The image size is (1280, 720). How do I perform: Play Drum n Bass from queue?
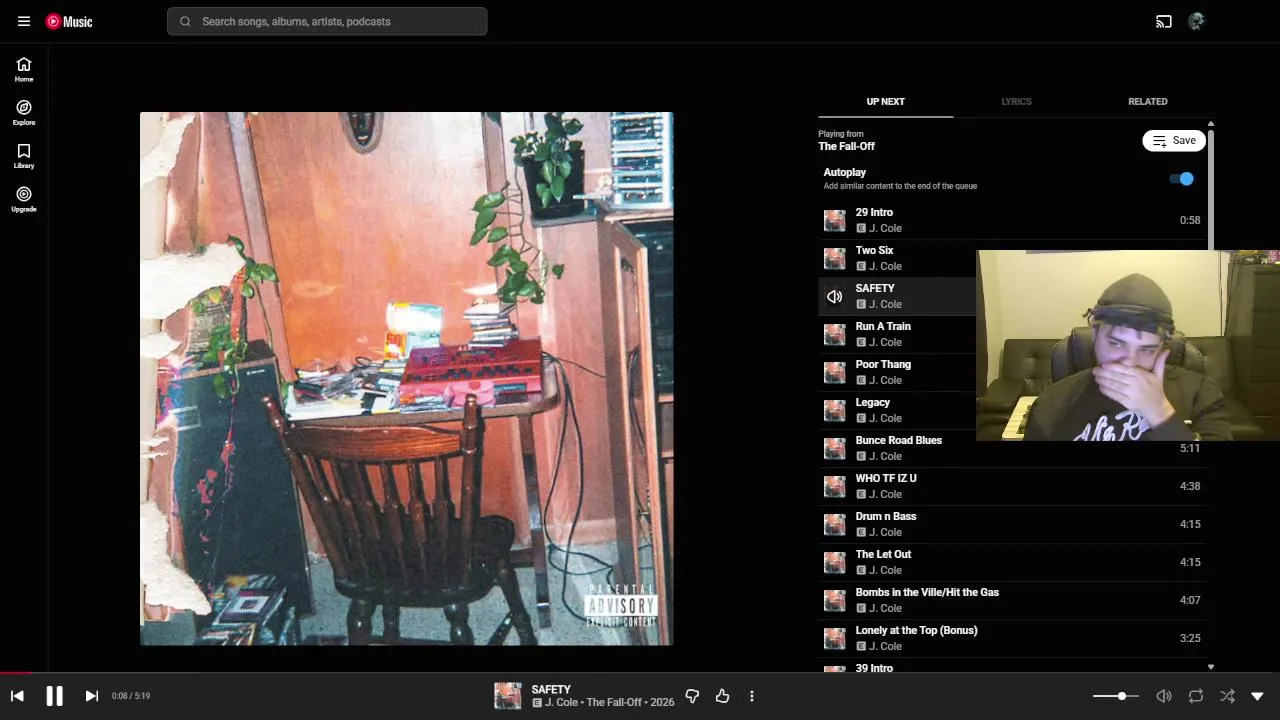coord(1012,524)
